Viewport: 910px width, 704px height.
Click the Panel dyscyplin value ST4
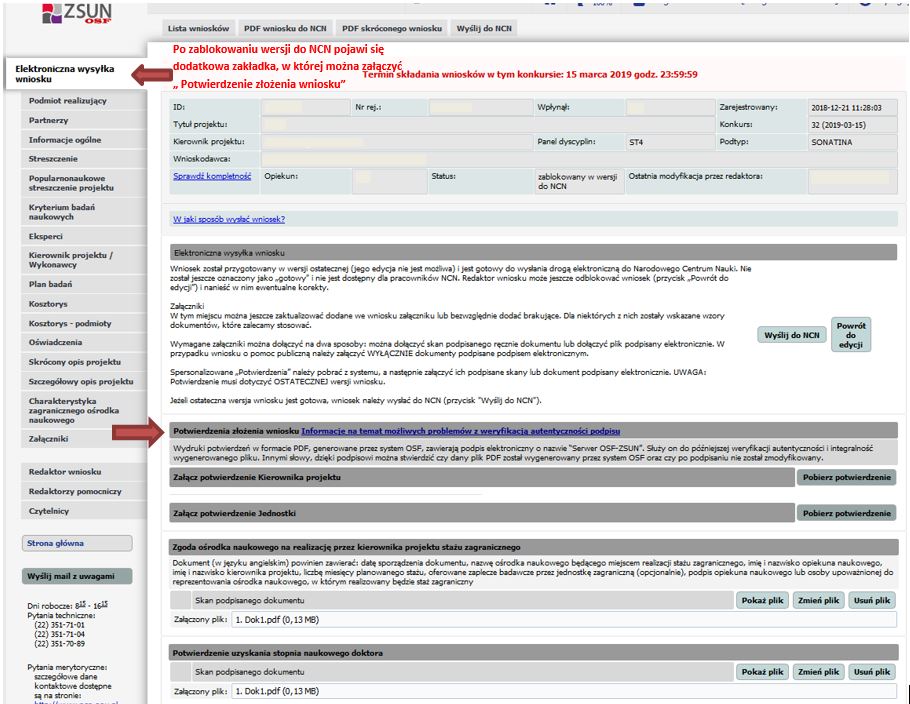pos(636,142)
